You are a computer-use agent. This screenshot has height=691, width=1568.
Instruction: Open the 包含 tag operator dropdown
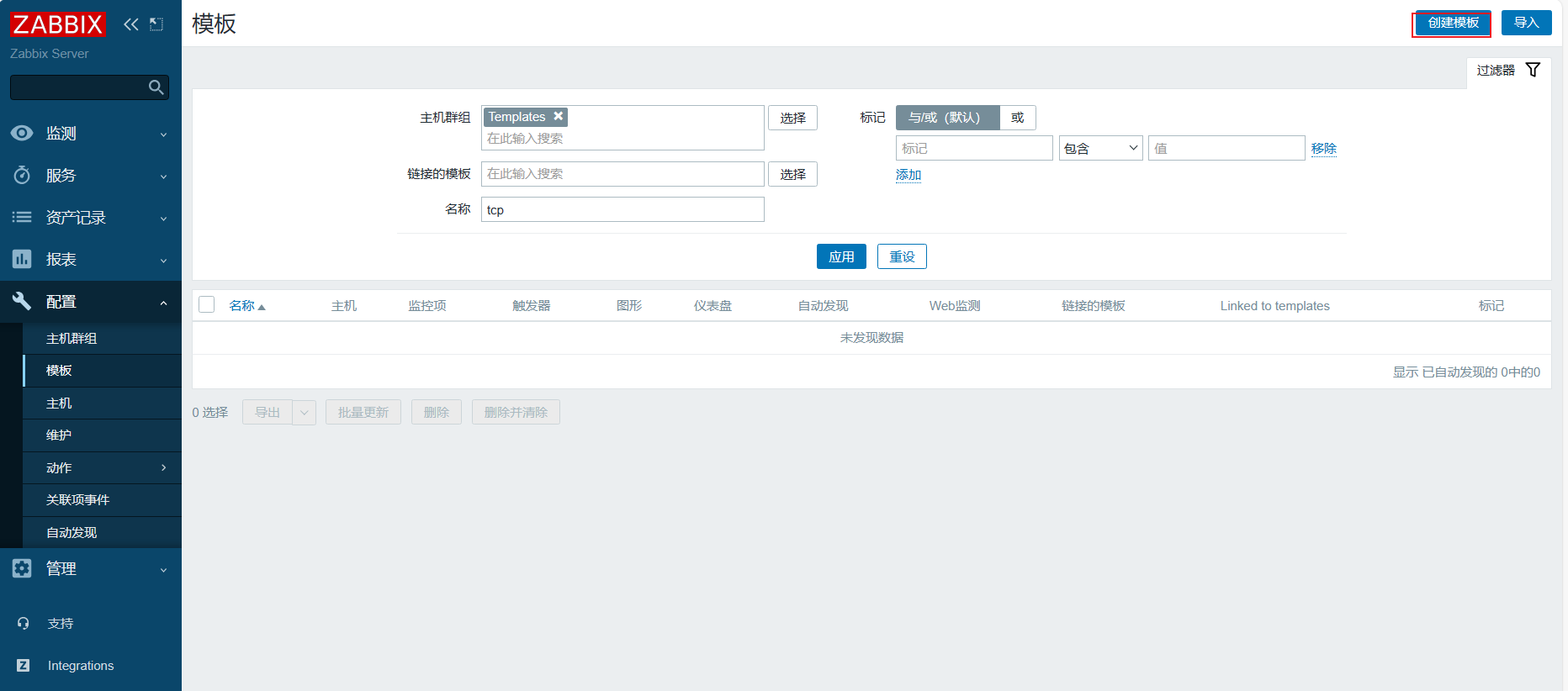coord(1101,148)
